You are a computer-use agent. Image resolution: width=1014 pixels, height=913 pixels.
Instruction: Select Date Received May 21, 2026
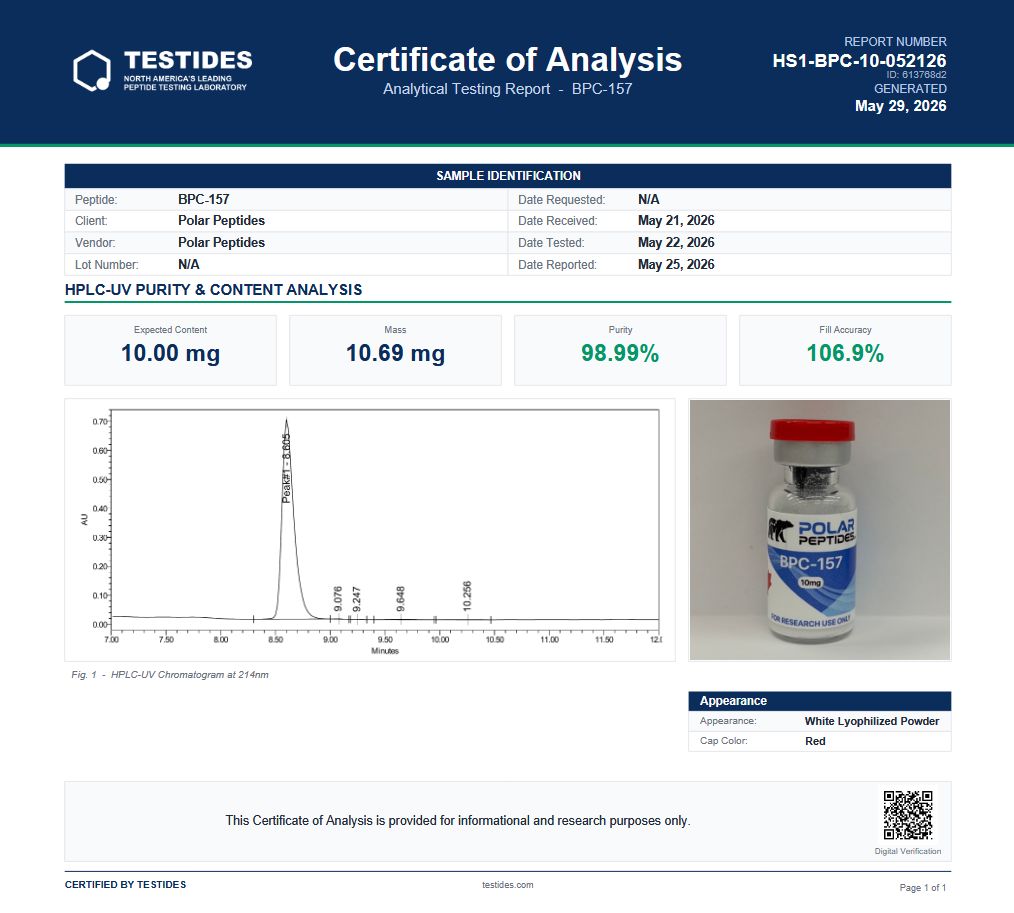click(x=676, y=220)
